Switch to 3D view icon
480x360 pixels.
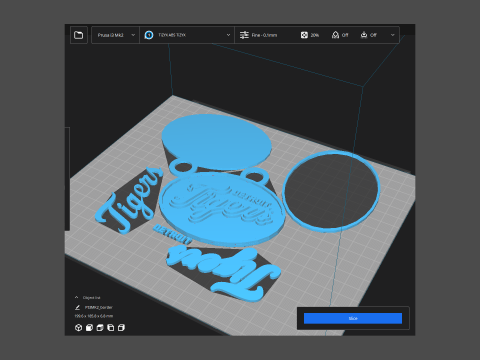pyautogui.click(x=78, y=328)
